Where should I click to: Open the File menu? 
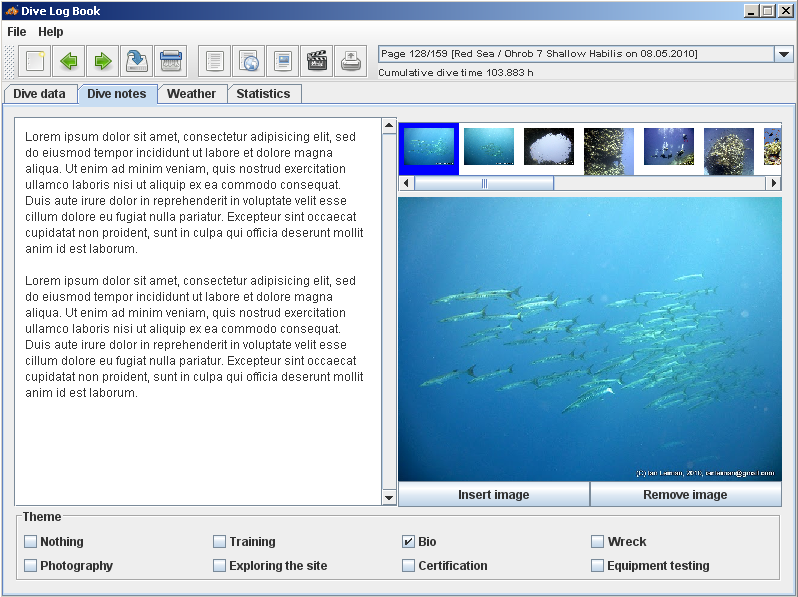click(16, 32)
